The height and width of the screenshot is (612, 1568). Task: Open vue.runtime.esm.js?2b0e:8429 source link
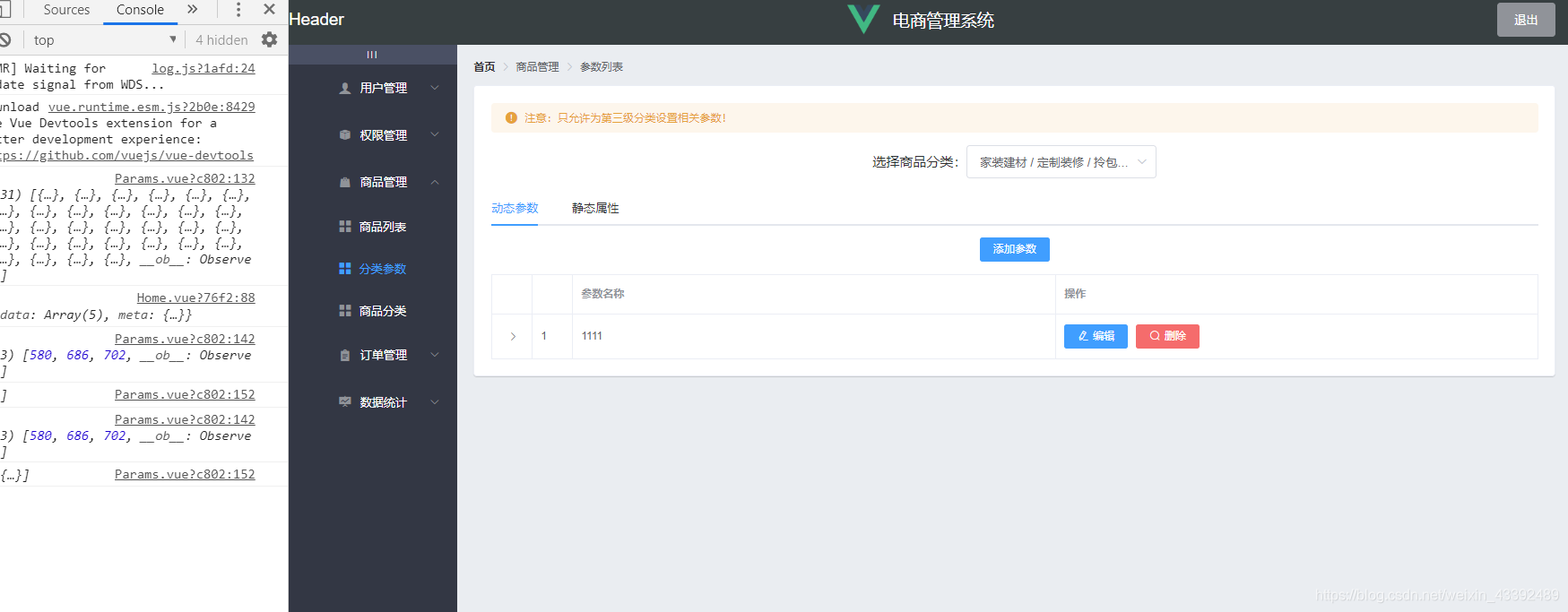click(x=152, y=107)
